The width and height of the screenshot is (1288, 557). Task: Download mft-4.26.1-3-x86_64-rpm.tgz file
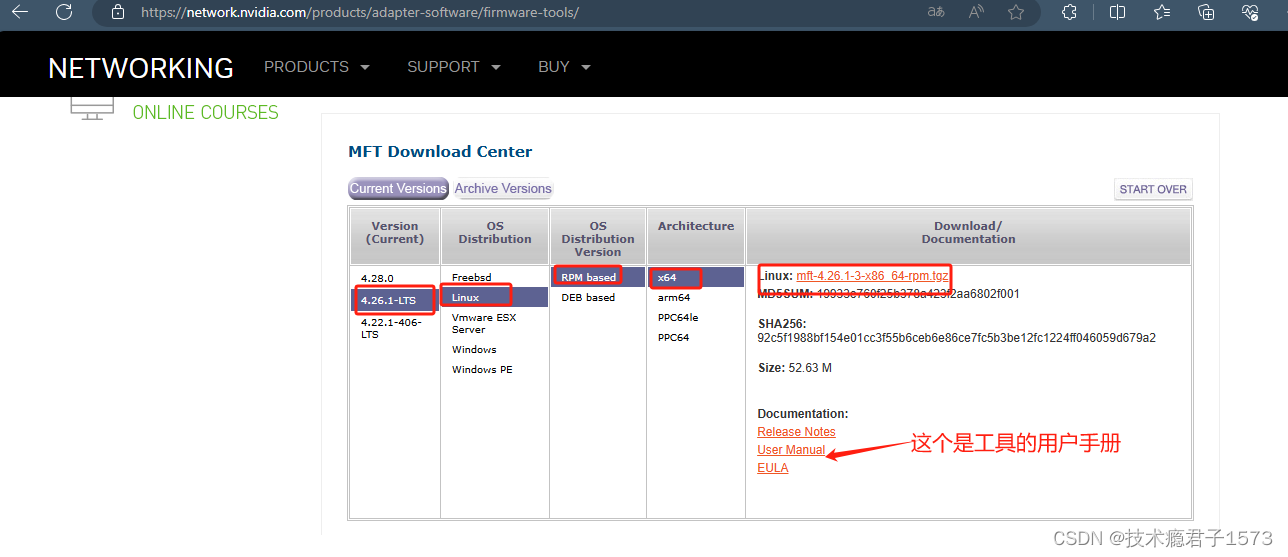[872, 275]
